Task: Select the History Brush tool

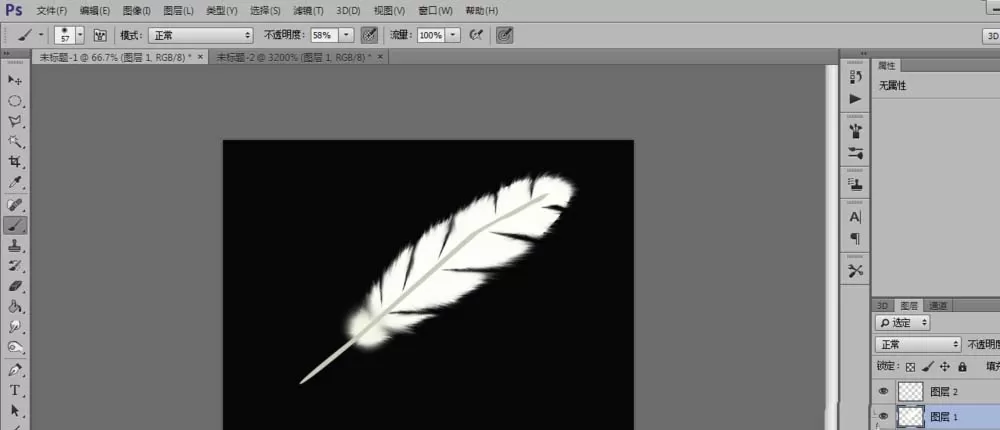Action: [x=15, y=266]
